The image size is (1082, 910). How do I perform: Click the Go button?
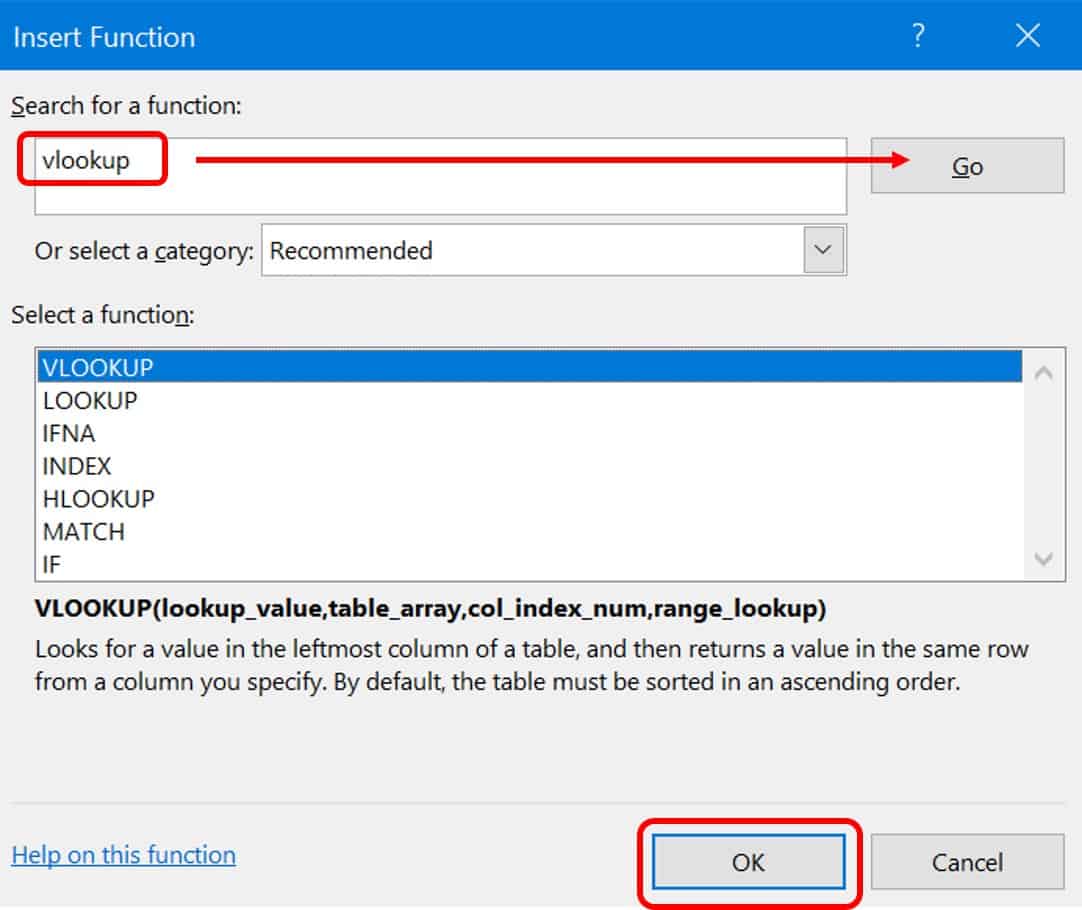click(964, 166)
